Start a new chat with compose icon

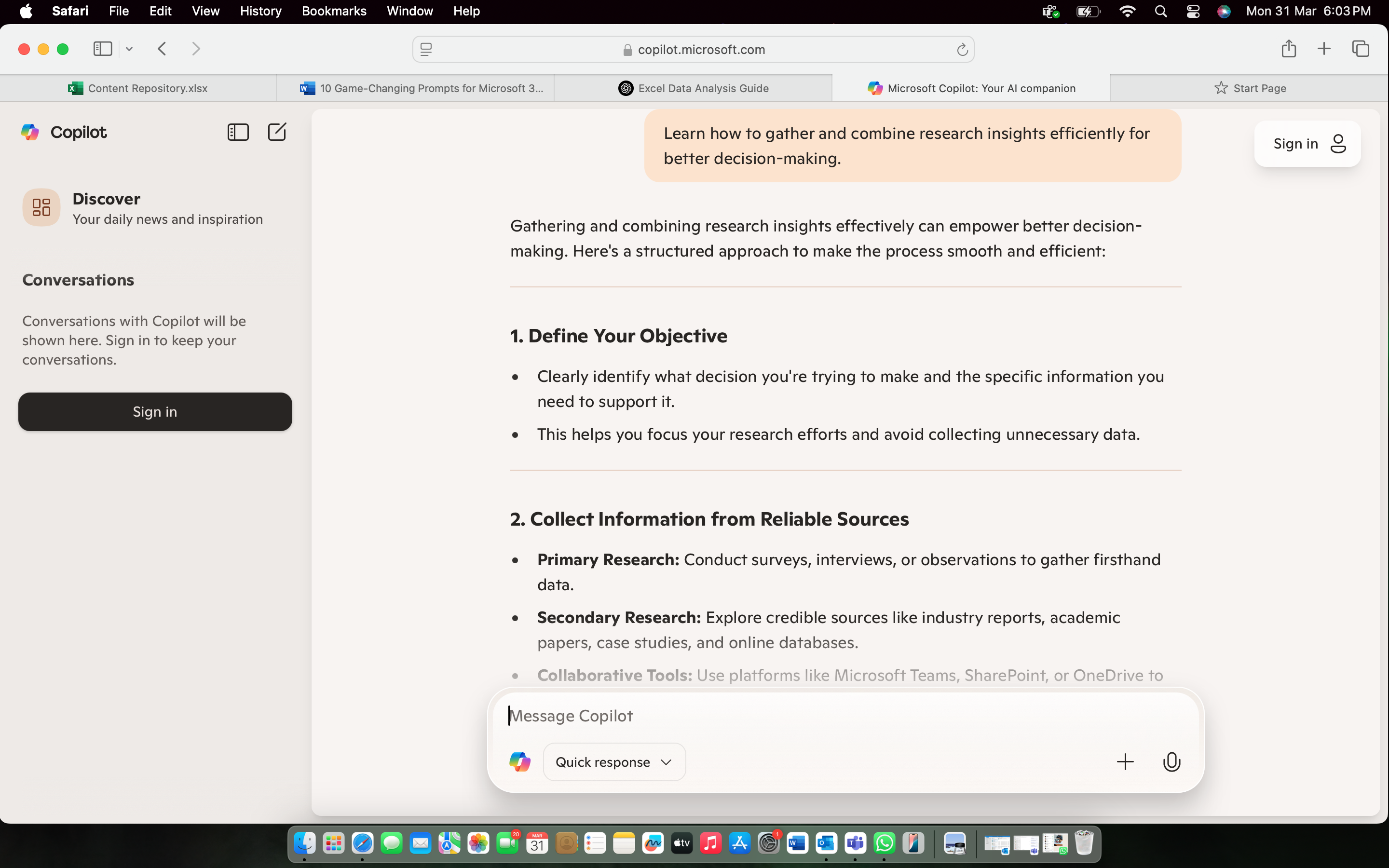tap(277, 132)
